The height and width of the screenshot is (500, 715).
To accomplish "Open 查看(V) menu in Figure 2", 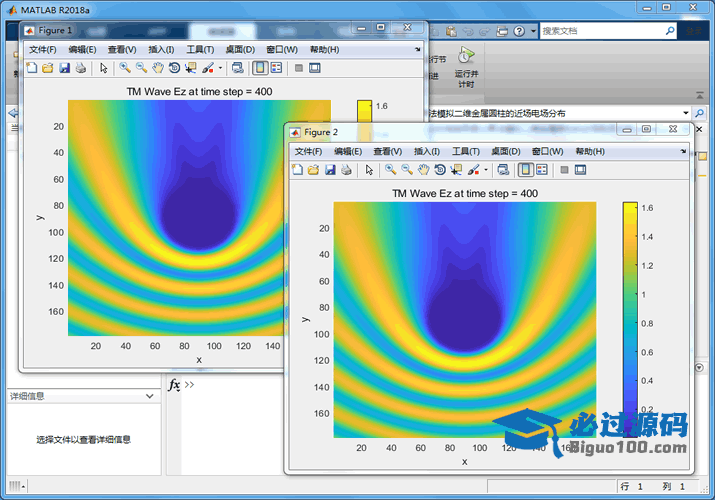I will click(x=388, y=151).
